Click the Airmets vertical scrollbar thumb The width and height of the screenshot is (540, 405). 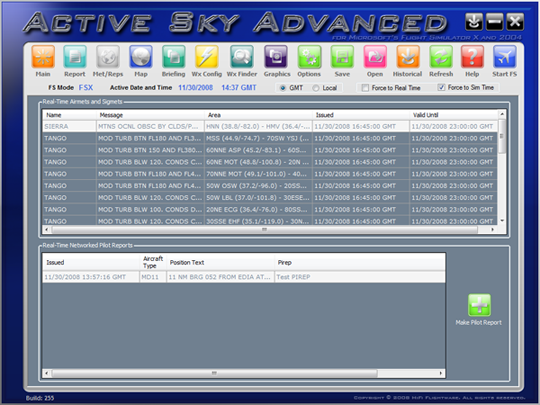point(502,136)
